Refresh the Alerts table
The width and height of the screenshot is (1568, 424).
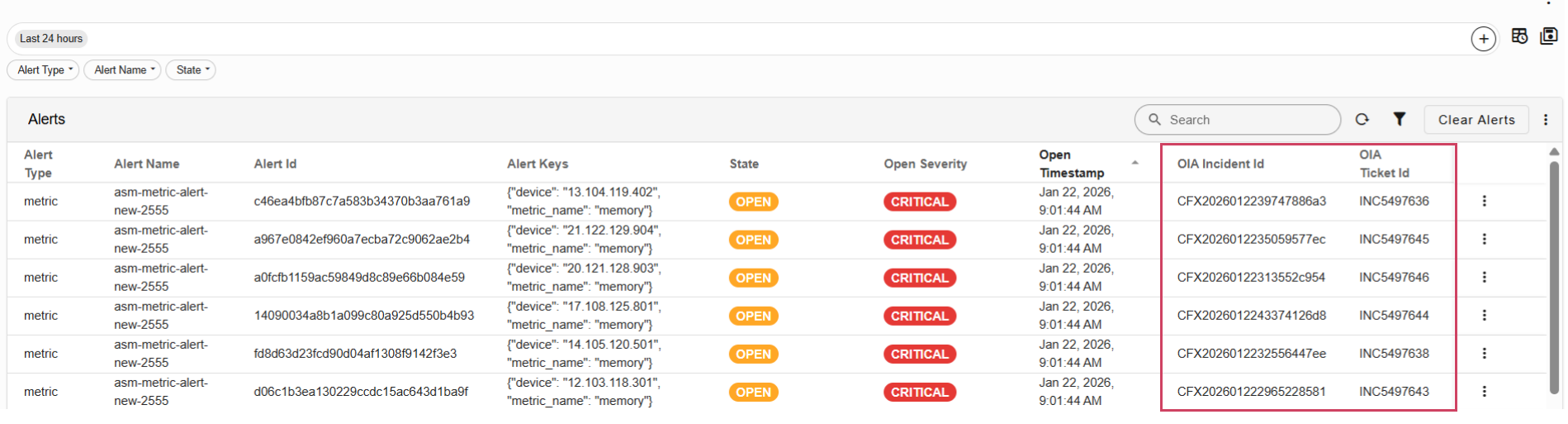pyautogui.click(x=1362, y=120)
